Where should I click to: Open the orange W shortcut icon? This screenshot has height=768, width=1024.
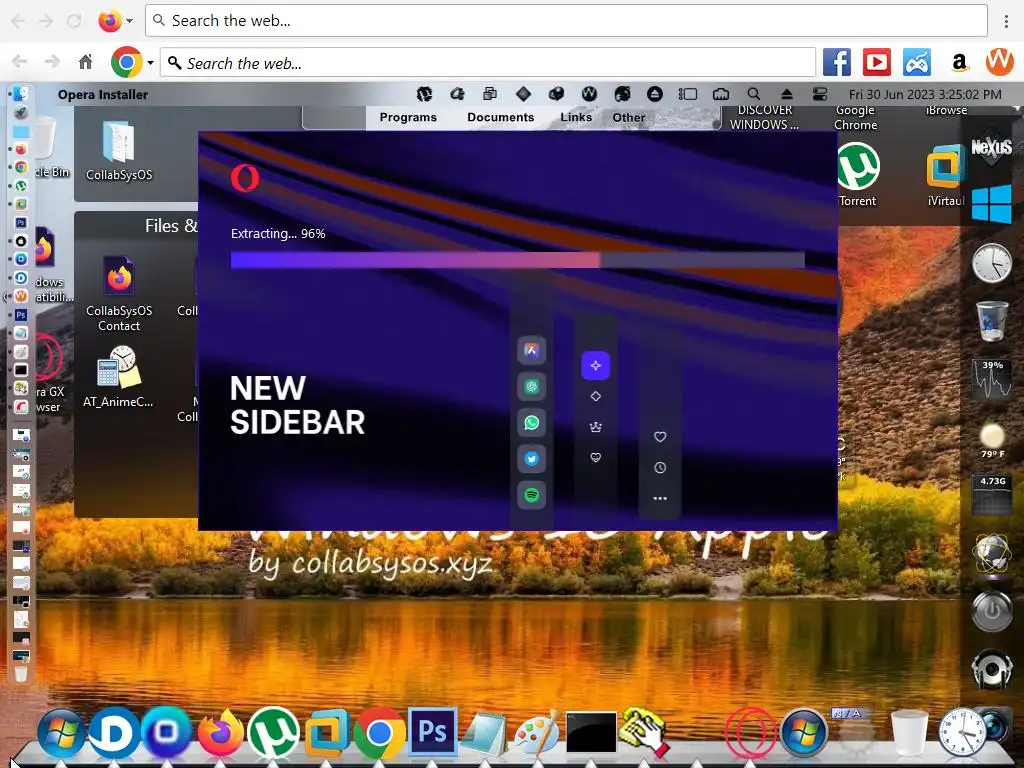[999, 62]
